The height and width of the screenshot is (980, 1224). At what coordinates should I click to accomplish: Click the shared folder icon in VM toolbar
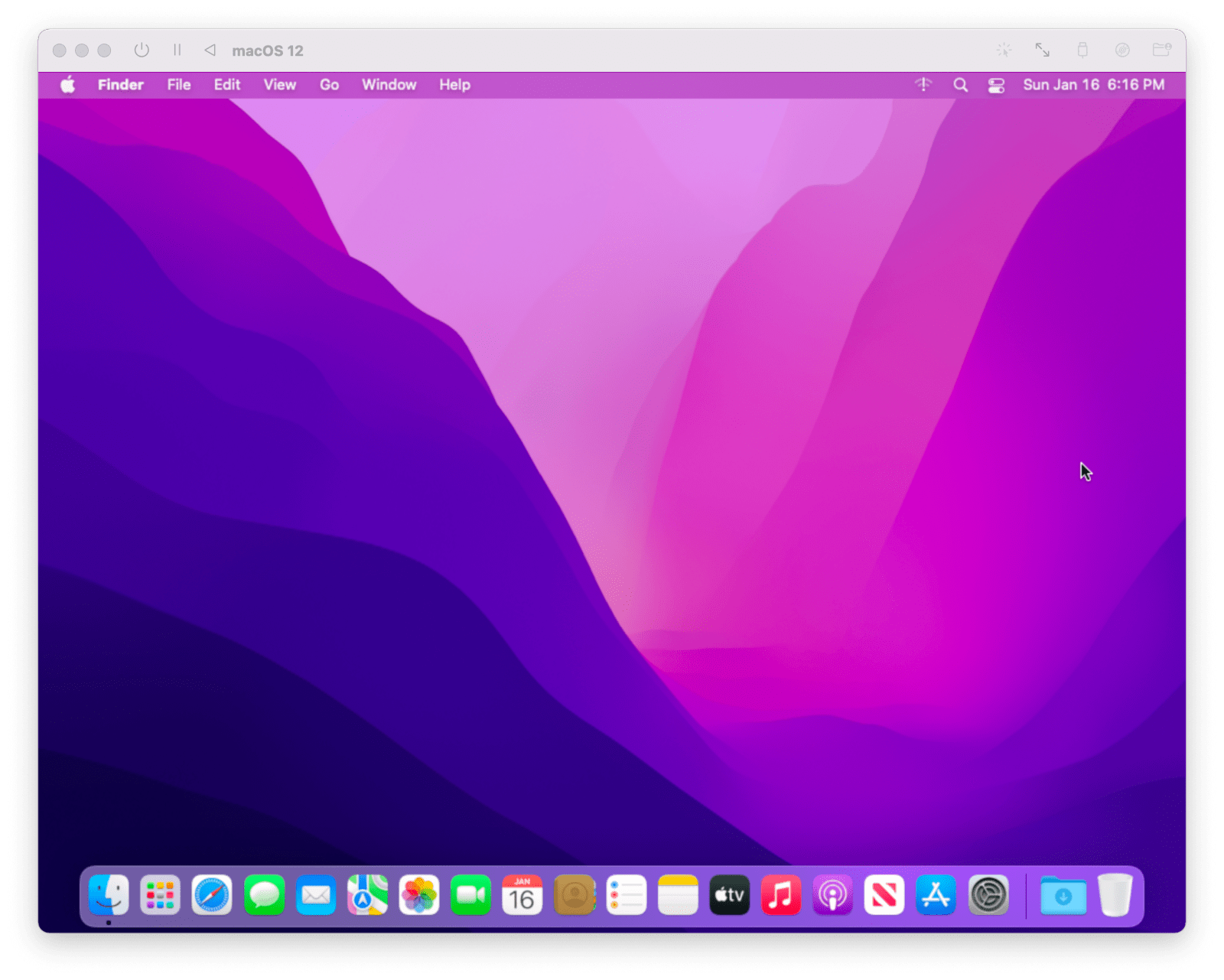tap(1162, 50)
